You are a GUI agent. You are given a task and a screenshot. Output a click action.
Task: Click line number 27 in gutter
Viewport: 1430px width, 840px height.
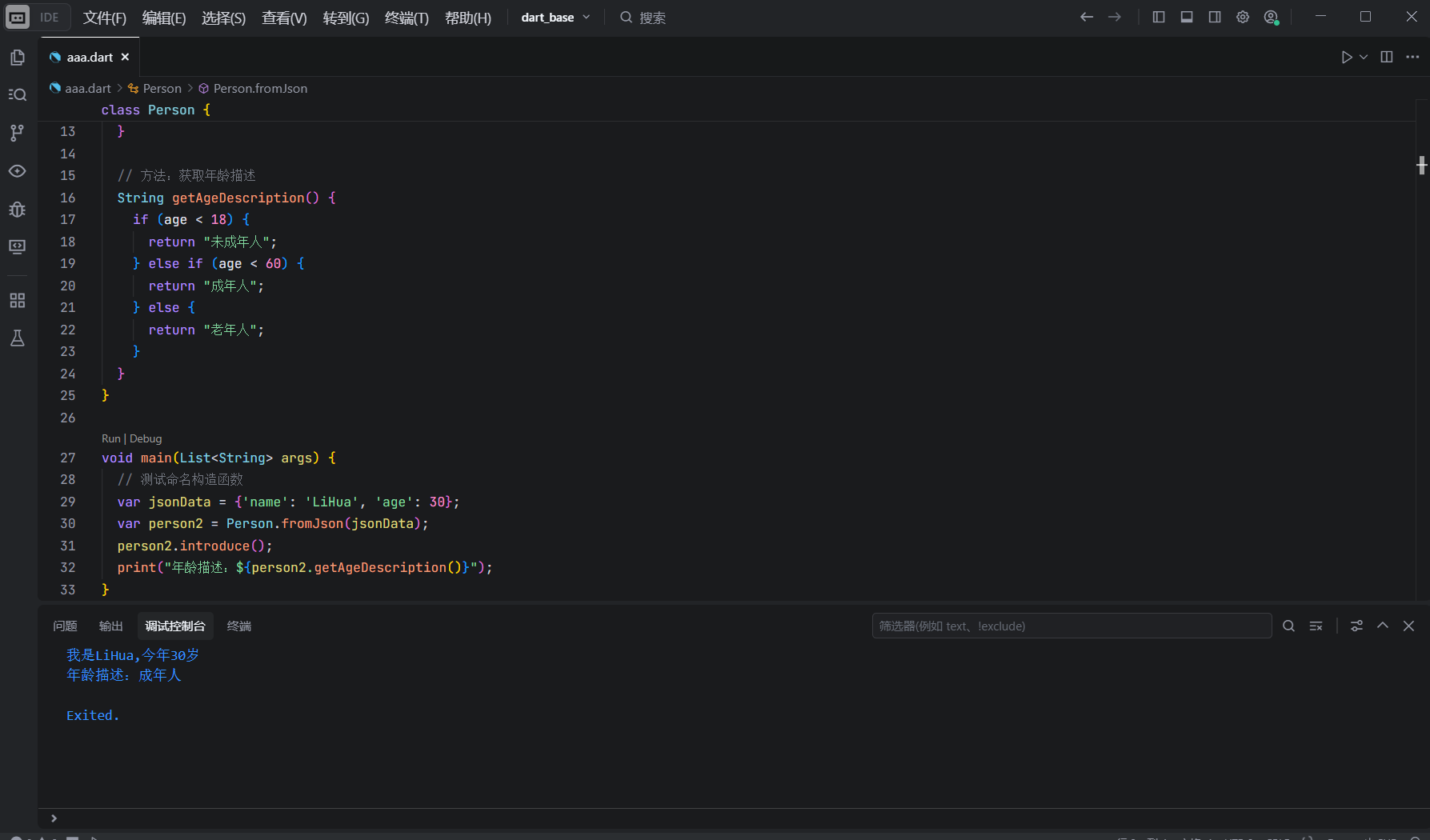click(x=68, y=458)
